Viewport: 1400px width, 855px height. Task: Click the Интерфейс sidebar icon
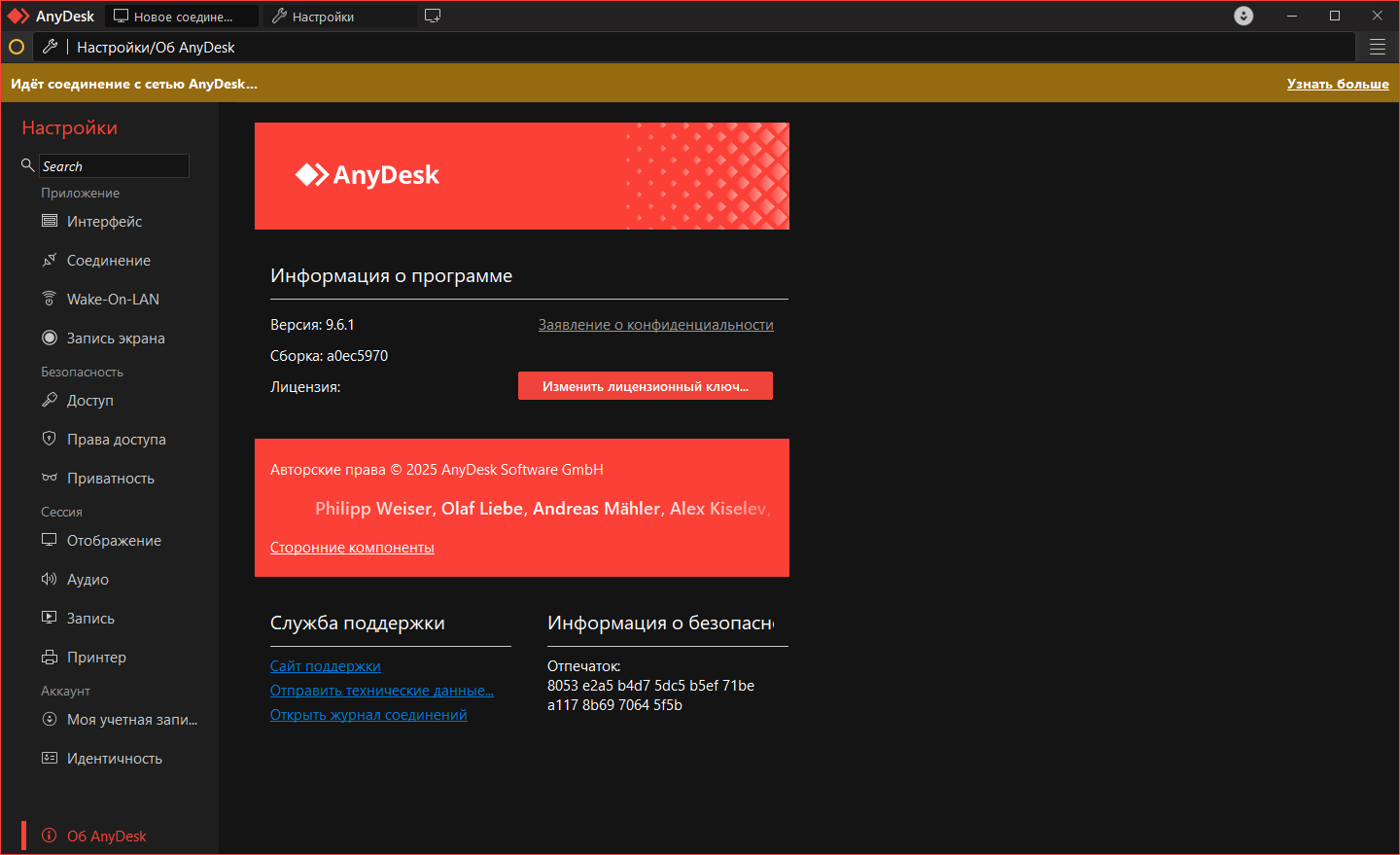coord(50,221)
